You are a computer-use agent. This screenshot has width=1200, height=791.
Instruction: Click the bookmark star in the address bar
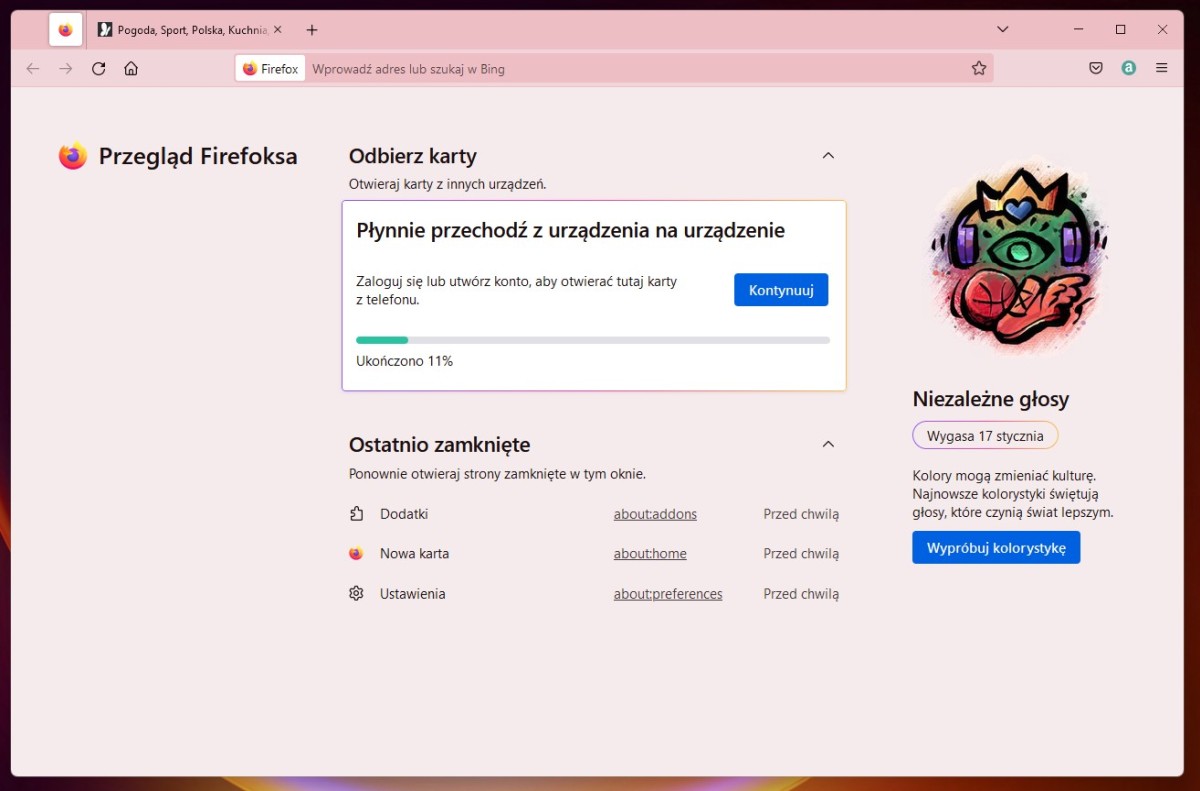pos(978,68)
